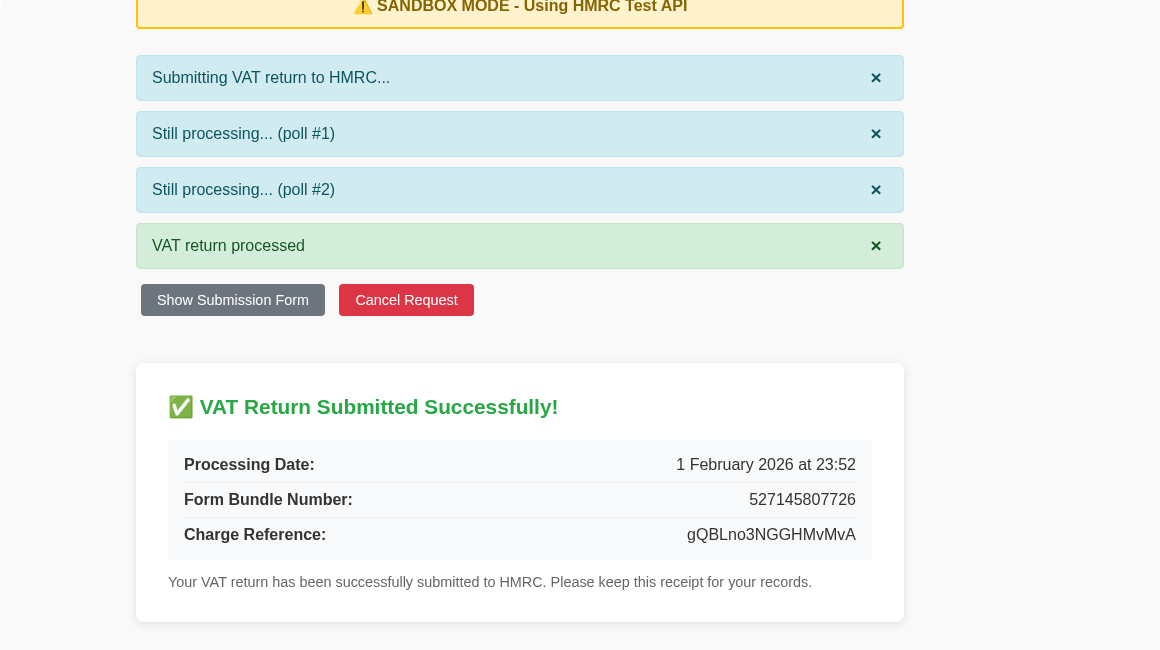The image size is (1160, 650).
Task: Dismiss the 'Still processing... (poll #1)' alert
Action: [876, 133]
